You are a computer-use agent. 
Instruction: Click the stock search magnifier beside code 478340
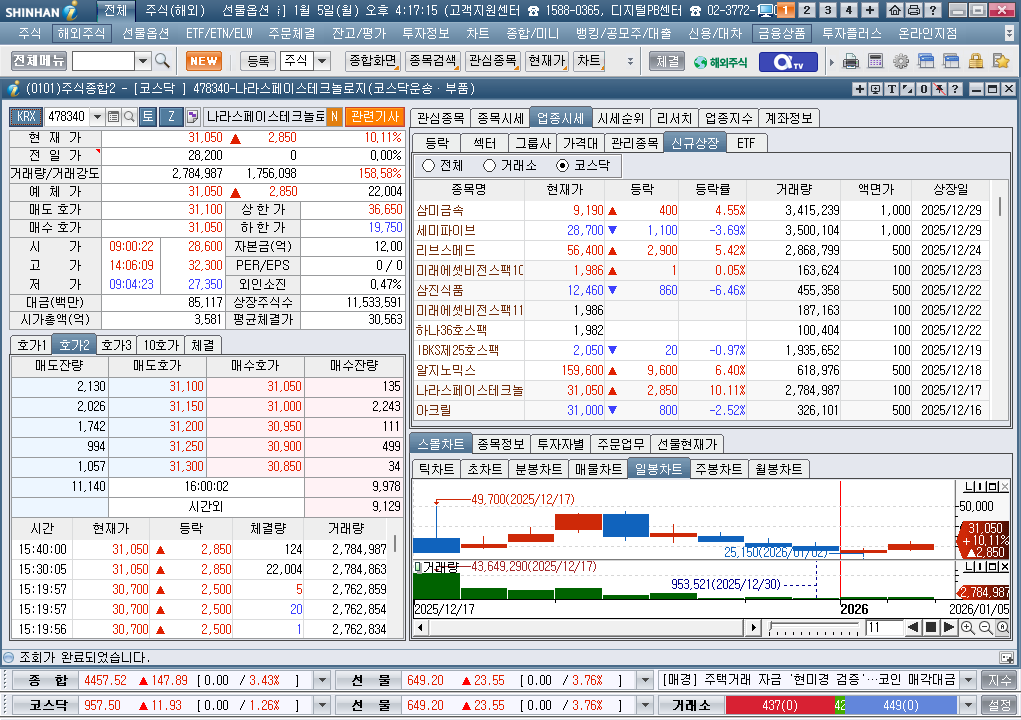coord(129,117)
